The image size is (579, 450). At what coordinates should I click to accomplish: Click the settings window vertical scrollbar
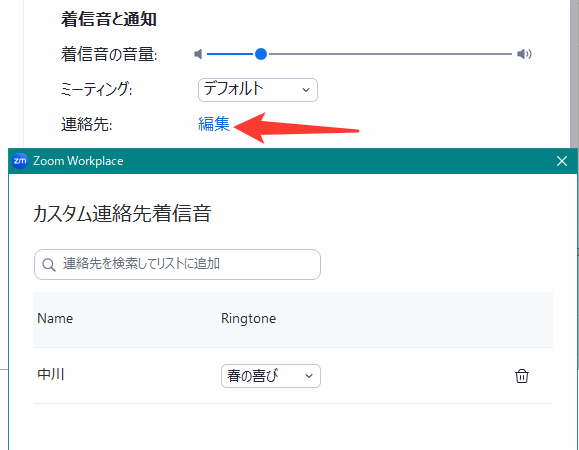coord(574,74)
